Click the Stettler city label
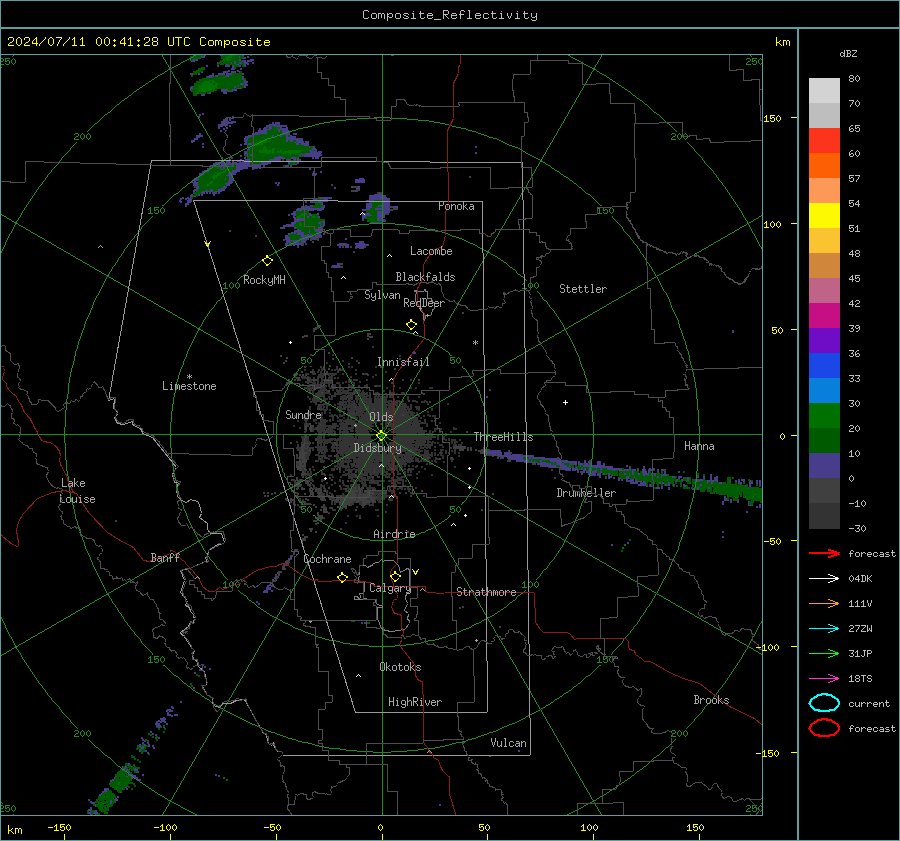This screenshot has width=900, height=841. tap(583, 289)
